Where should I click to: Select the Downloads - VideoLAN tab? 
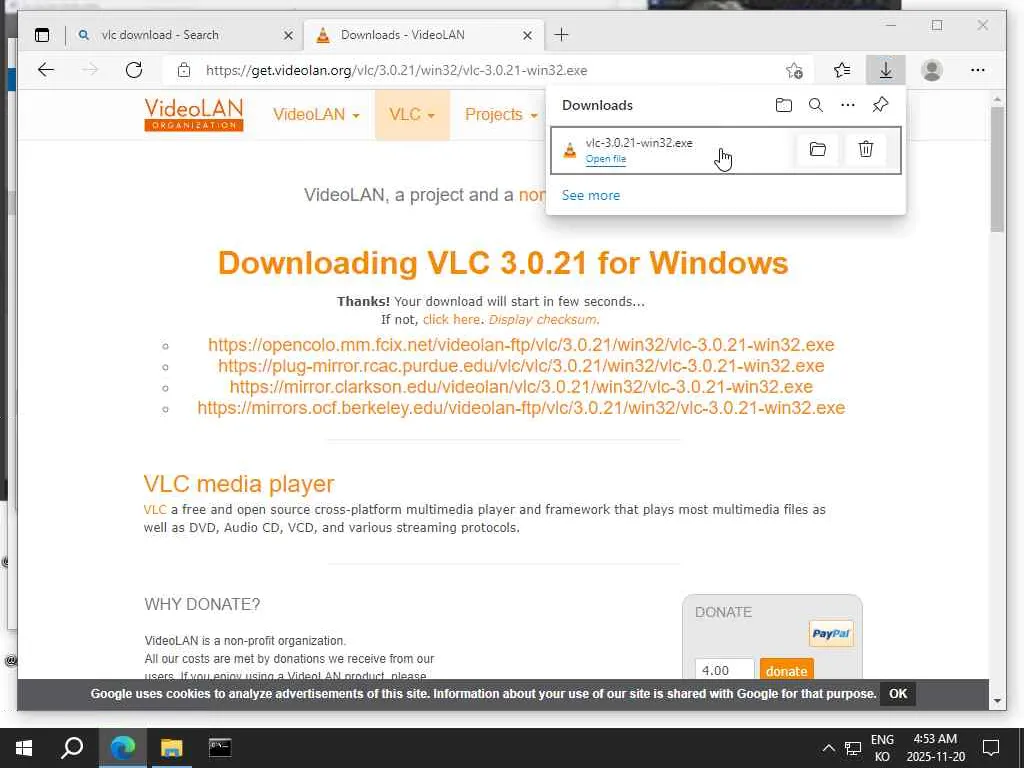(x=423, y=35)
